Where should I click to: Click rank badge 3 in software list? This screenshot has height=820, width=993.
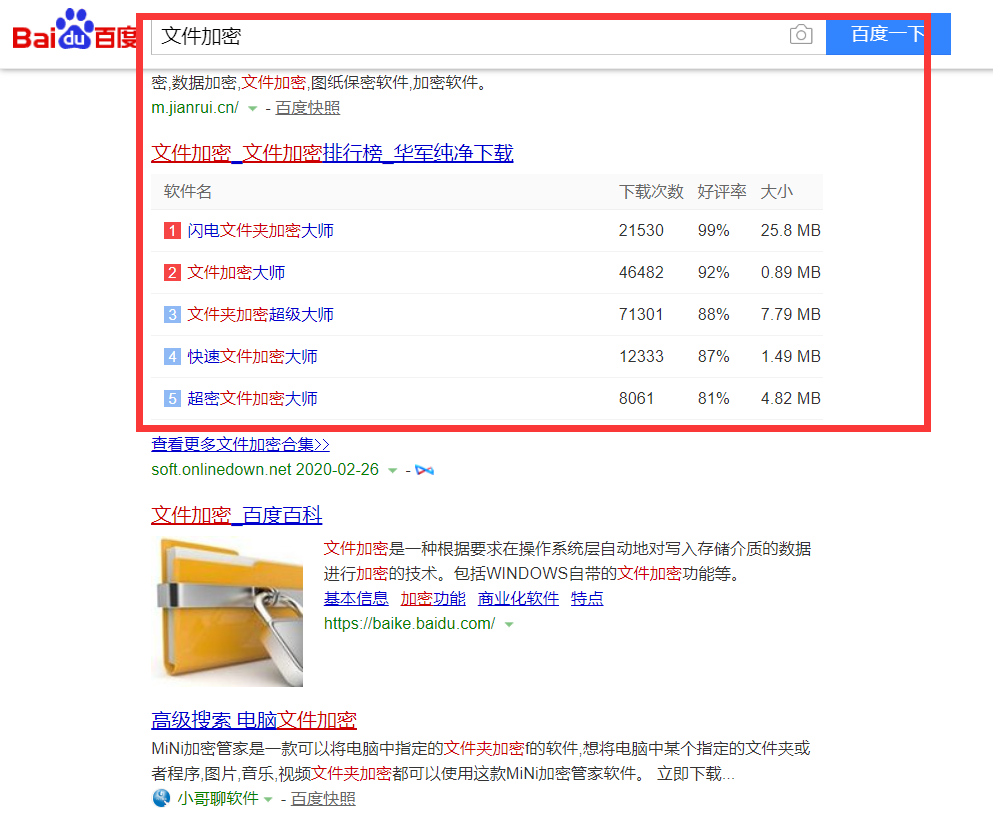click(x=172, y=315)
